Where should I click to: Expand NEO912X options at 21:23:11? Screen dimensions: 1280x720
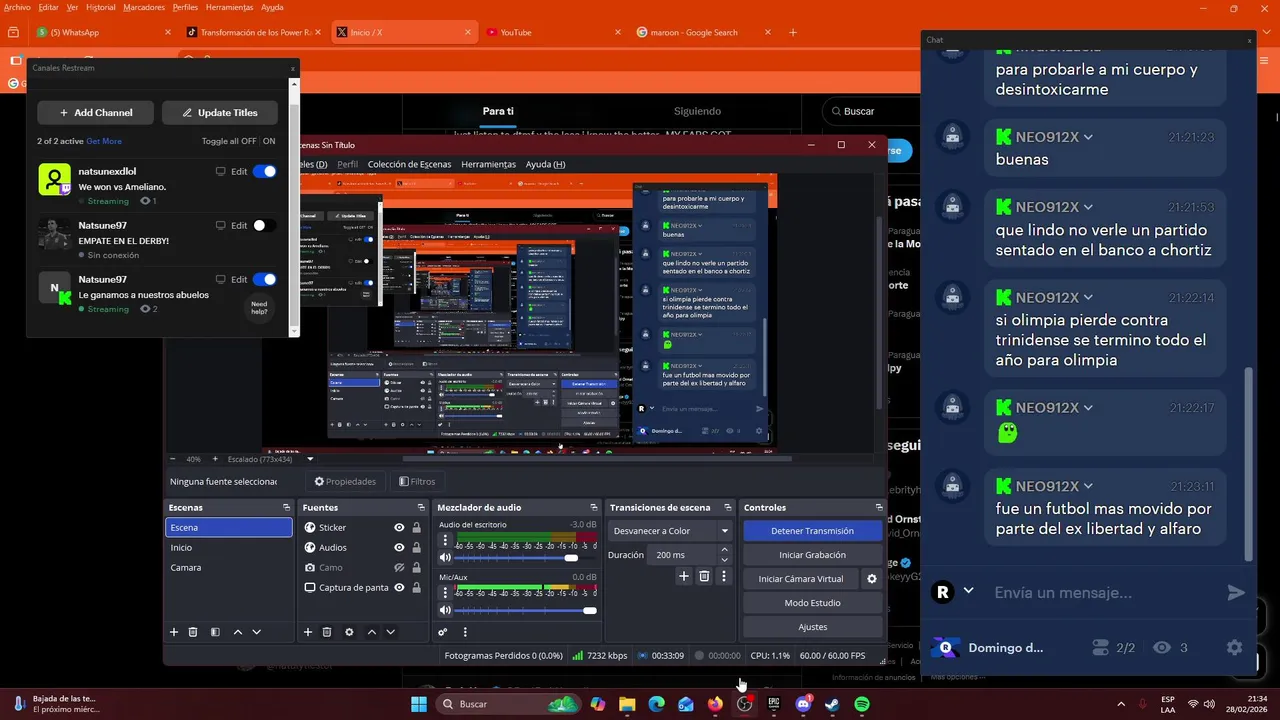pos(1088,487)
